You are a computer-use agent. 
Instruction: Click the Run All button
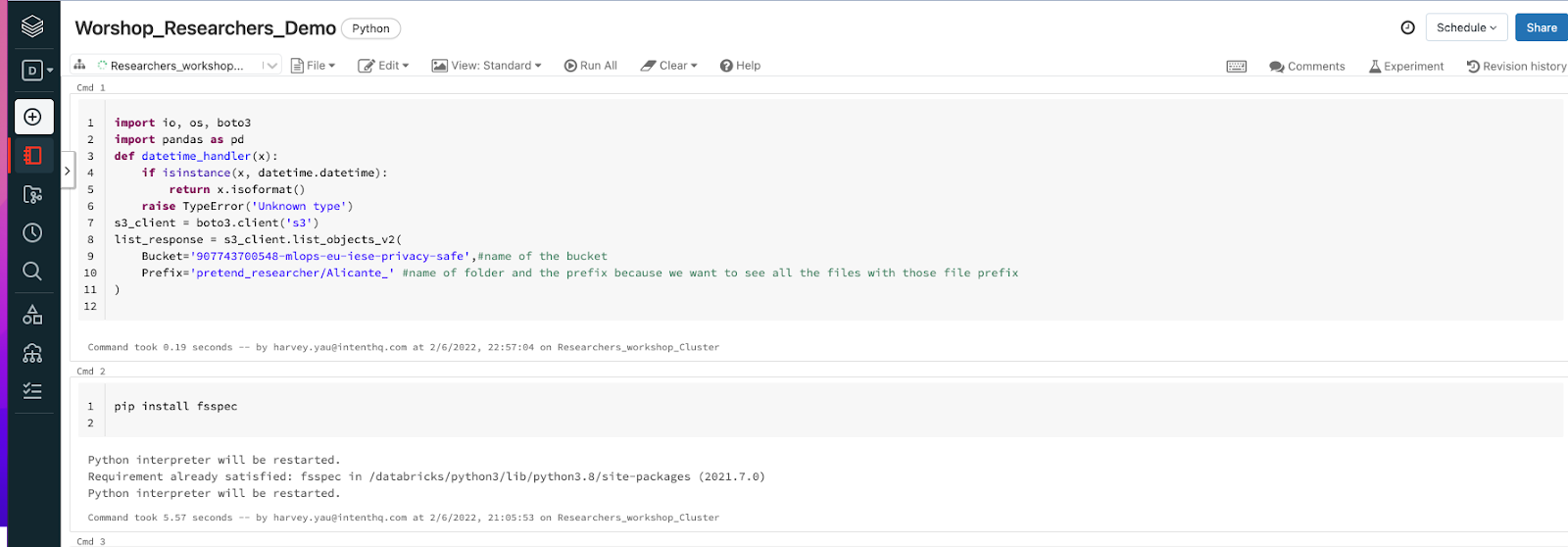pos(591,66)
